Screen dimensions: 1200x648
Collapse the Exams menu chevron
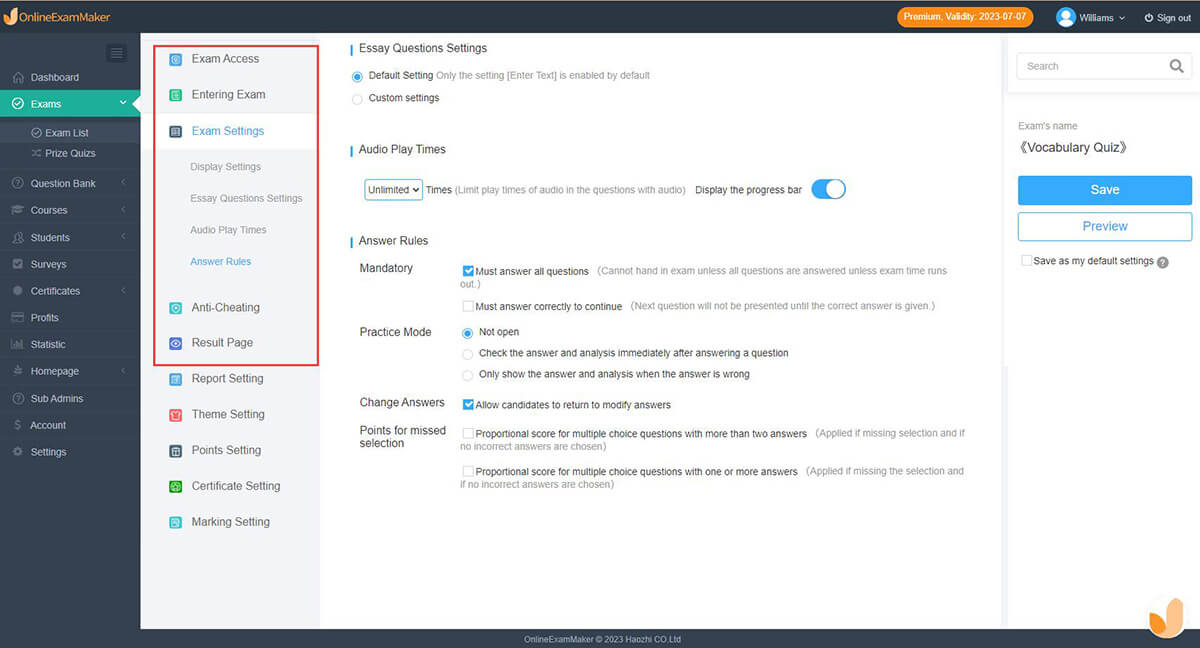pos(123,103)
